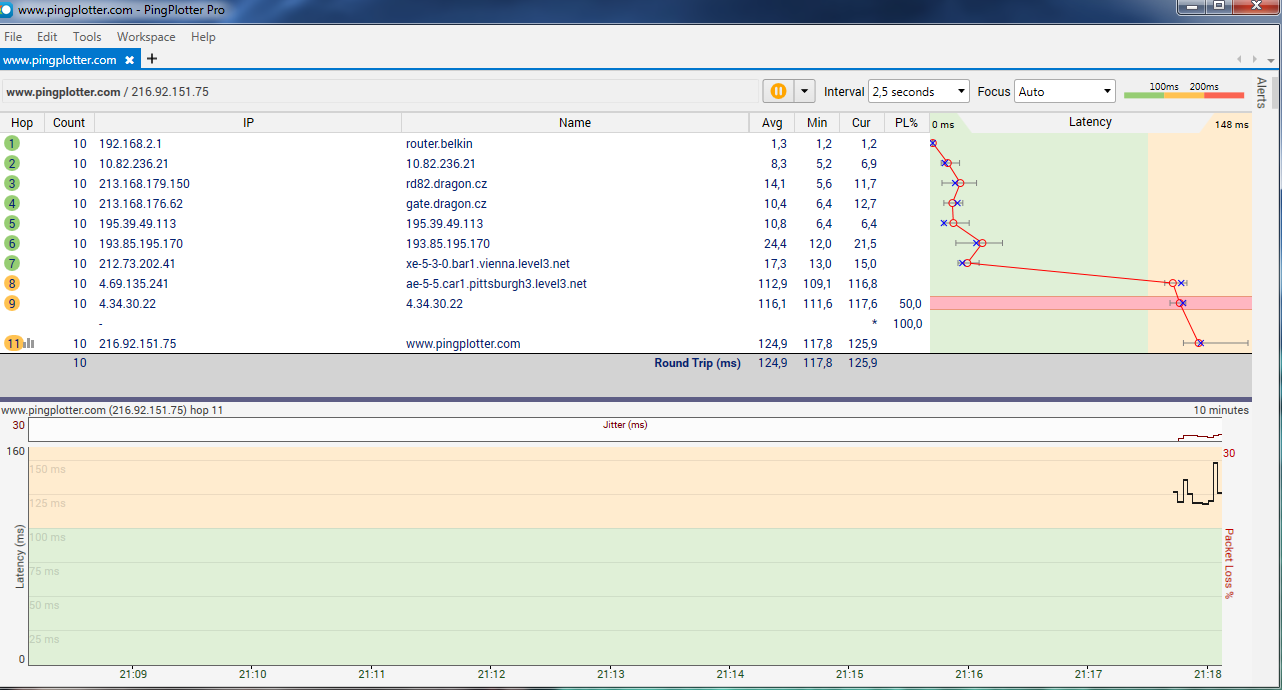
Task: Click hop 8 orange circle icon
Action: click(x=12, y=283)
